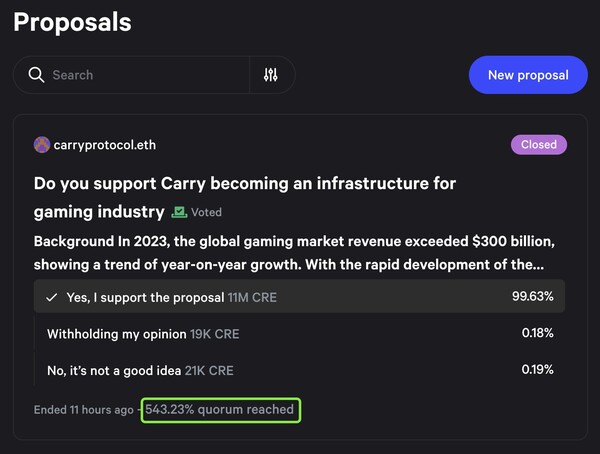Click the 0.19% result percentage
This screenshot has width=600, height=454.
(x=537, y=370)
